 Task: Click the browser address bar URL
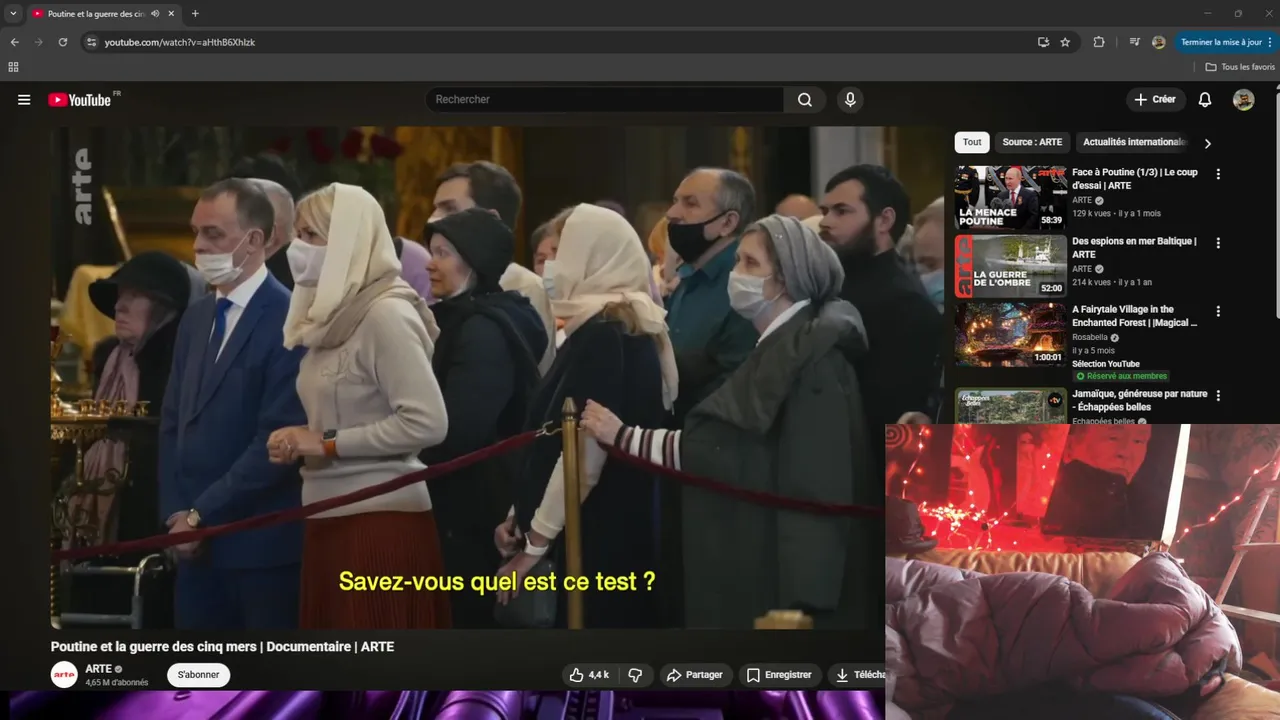tap(180, 42)
